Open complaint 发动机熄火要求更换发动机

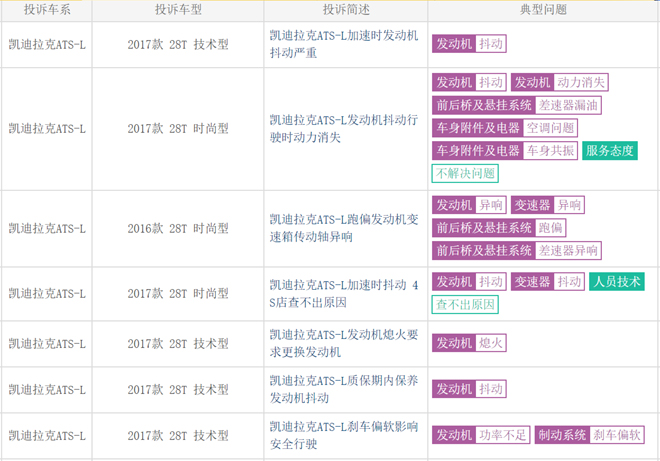344,343
